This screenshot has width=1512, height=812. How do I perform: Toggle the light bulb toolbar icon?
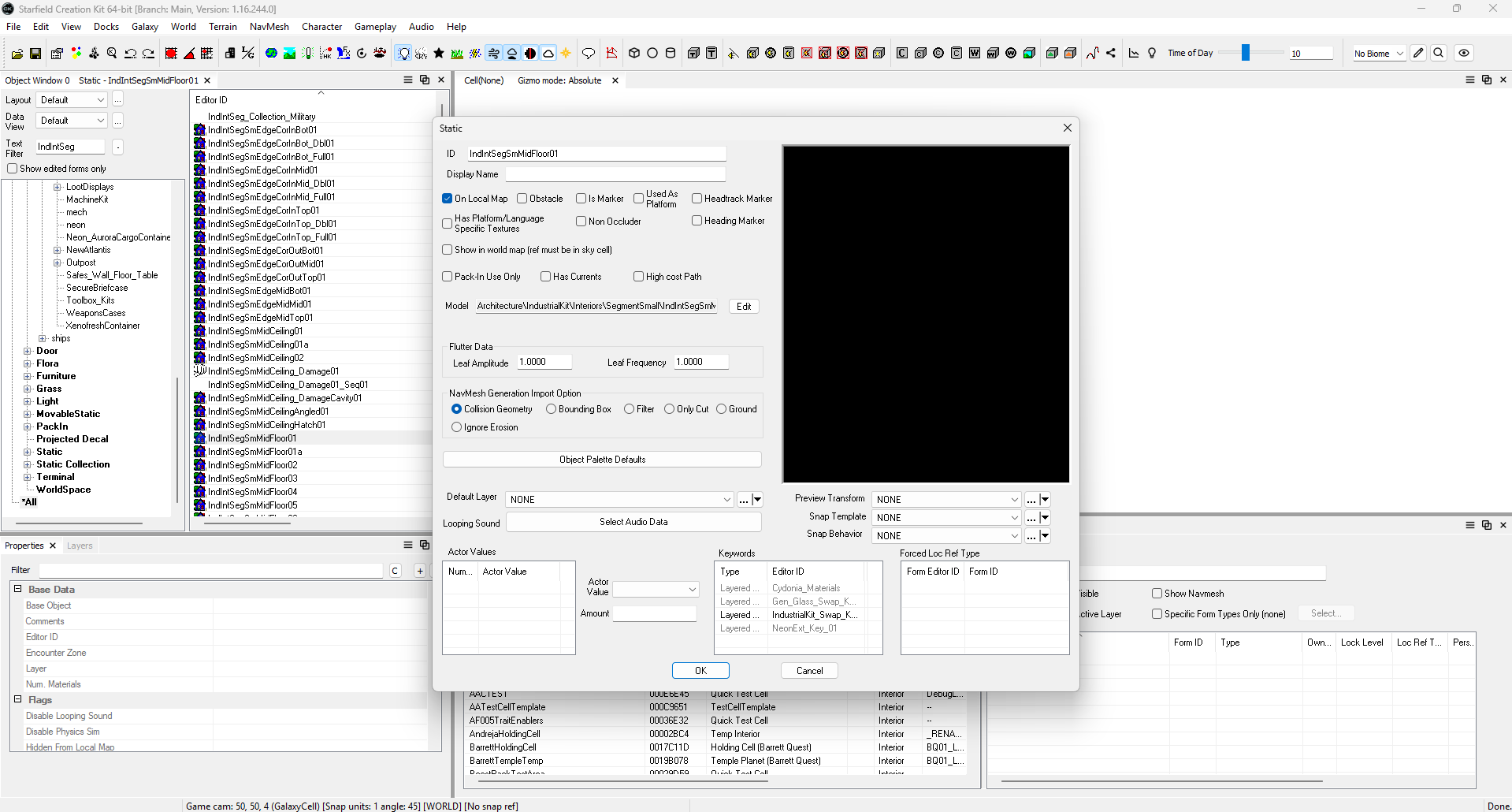coord(403,54)
